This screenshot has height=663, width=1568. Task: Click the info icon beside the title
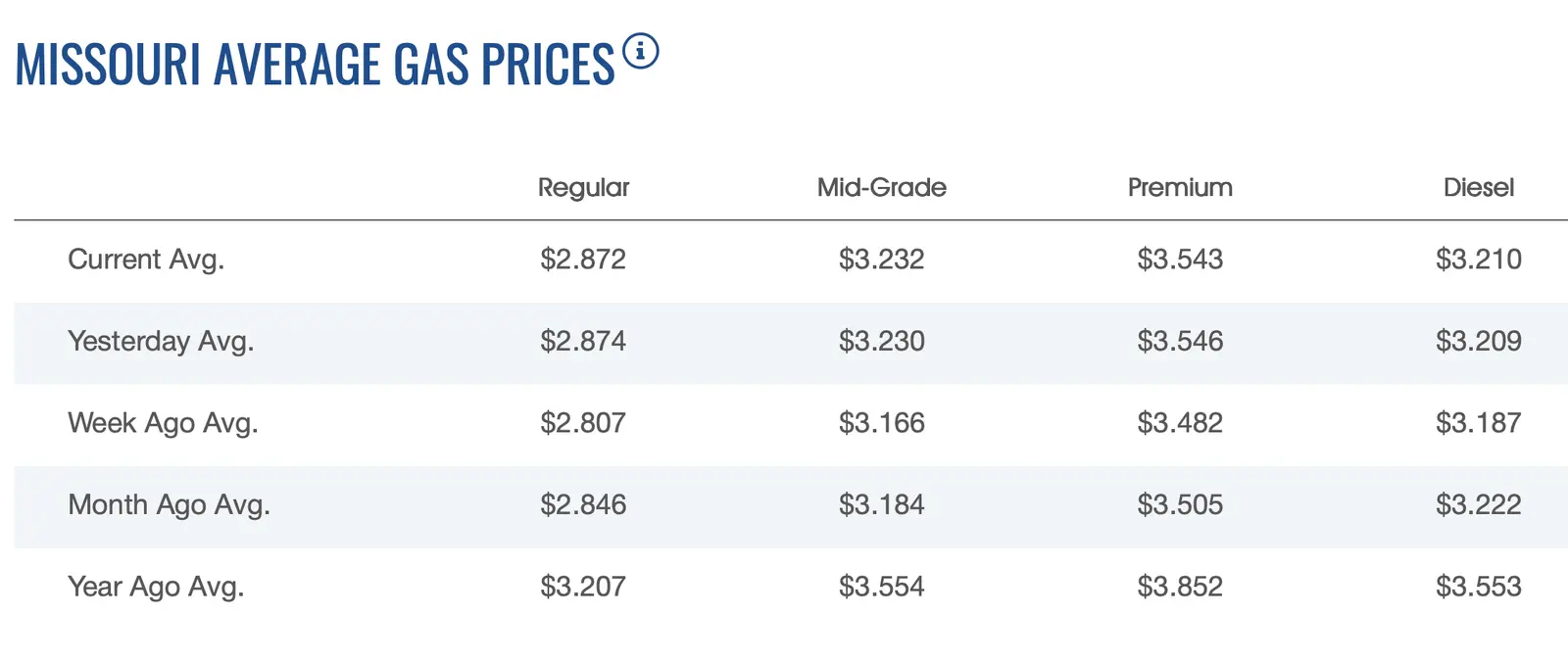coord(641,52)
